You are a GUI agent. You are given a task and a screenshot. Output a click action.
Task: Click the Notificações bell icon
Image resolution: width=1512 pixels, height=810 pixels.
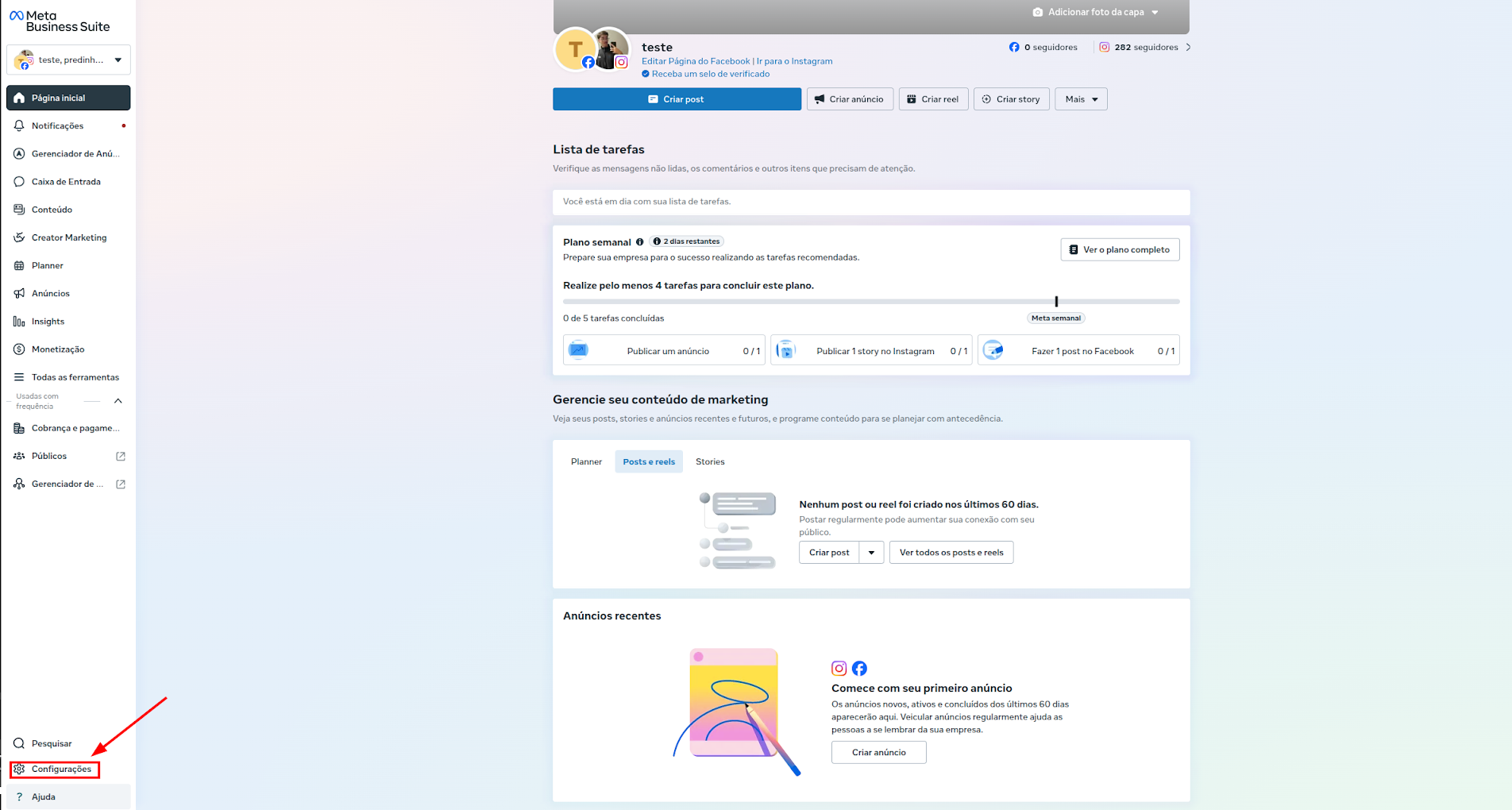(19, 125)
